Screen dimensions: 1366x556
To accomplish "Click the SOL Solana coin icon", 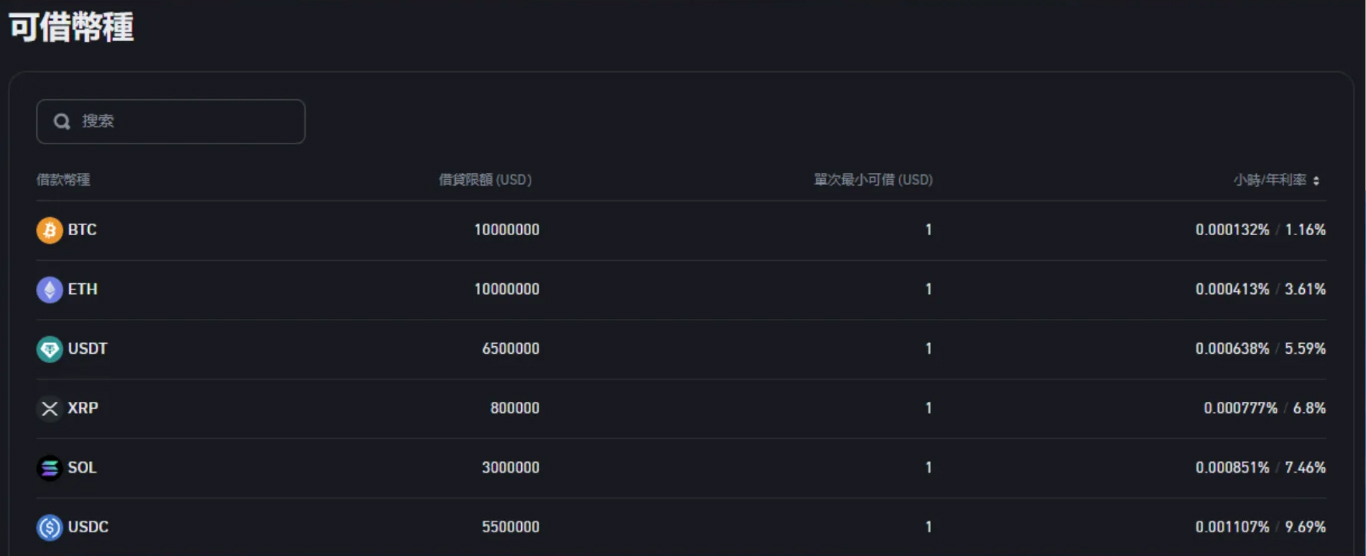I will coord(49,468).
